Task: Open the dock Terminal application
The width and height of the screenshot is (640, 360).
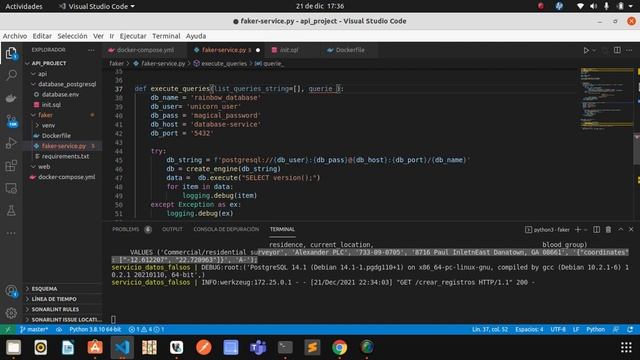Action: 285,347
